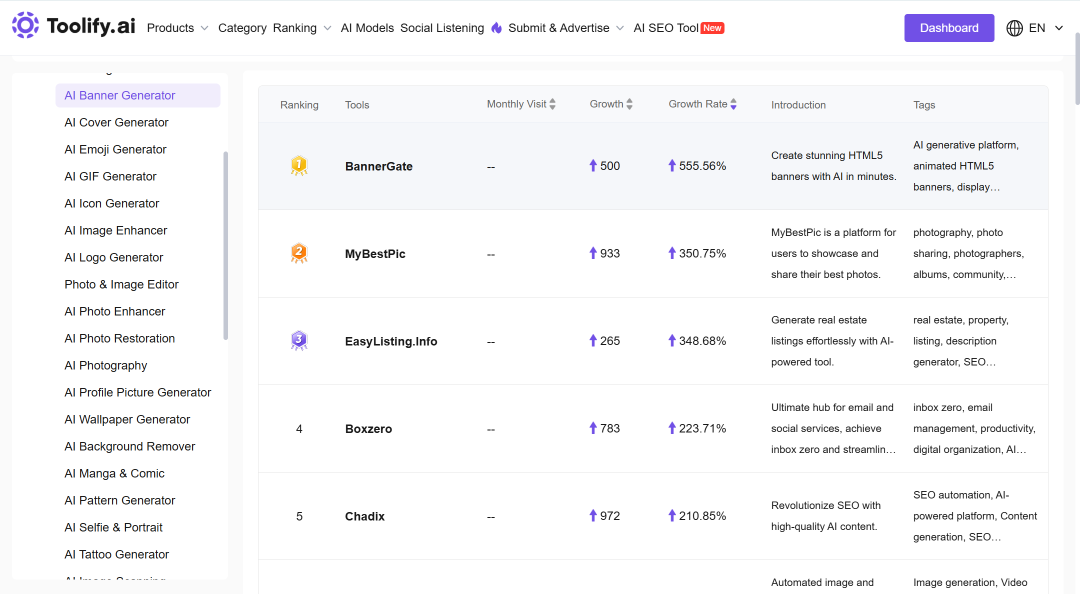This screenshot has width=1080, height=594.
Task: Click the Toolify.ai logo icon
Action: [x=25, y=25]
